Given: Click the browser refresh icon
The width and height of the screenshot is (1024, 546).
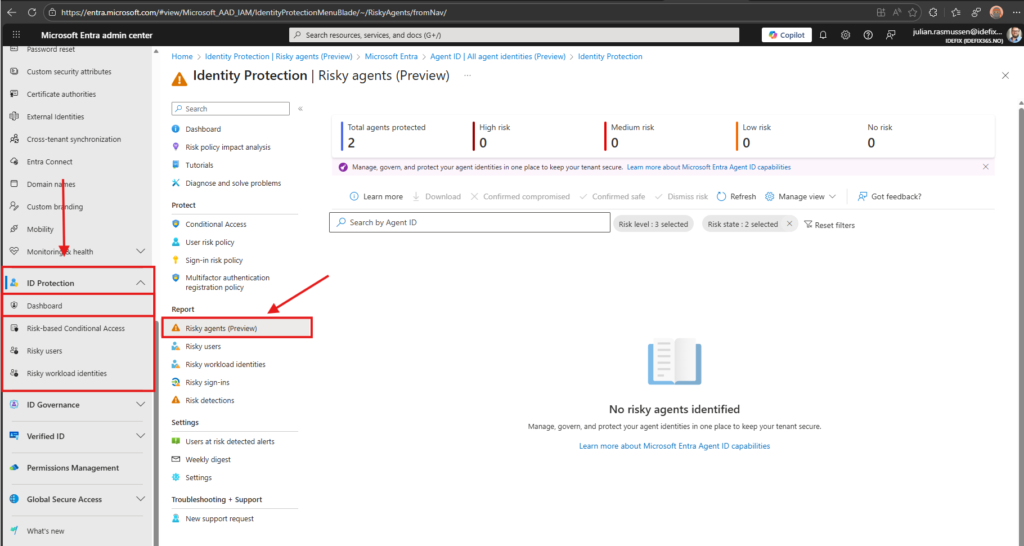Looking at the screenshot, I should [33, 12].
